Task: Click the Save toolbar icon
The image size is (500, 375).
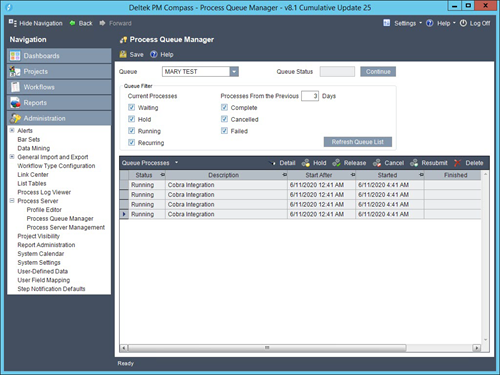Action: click(123, 54)
